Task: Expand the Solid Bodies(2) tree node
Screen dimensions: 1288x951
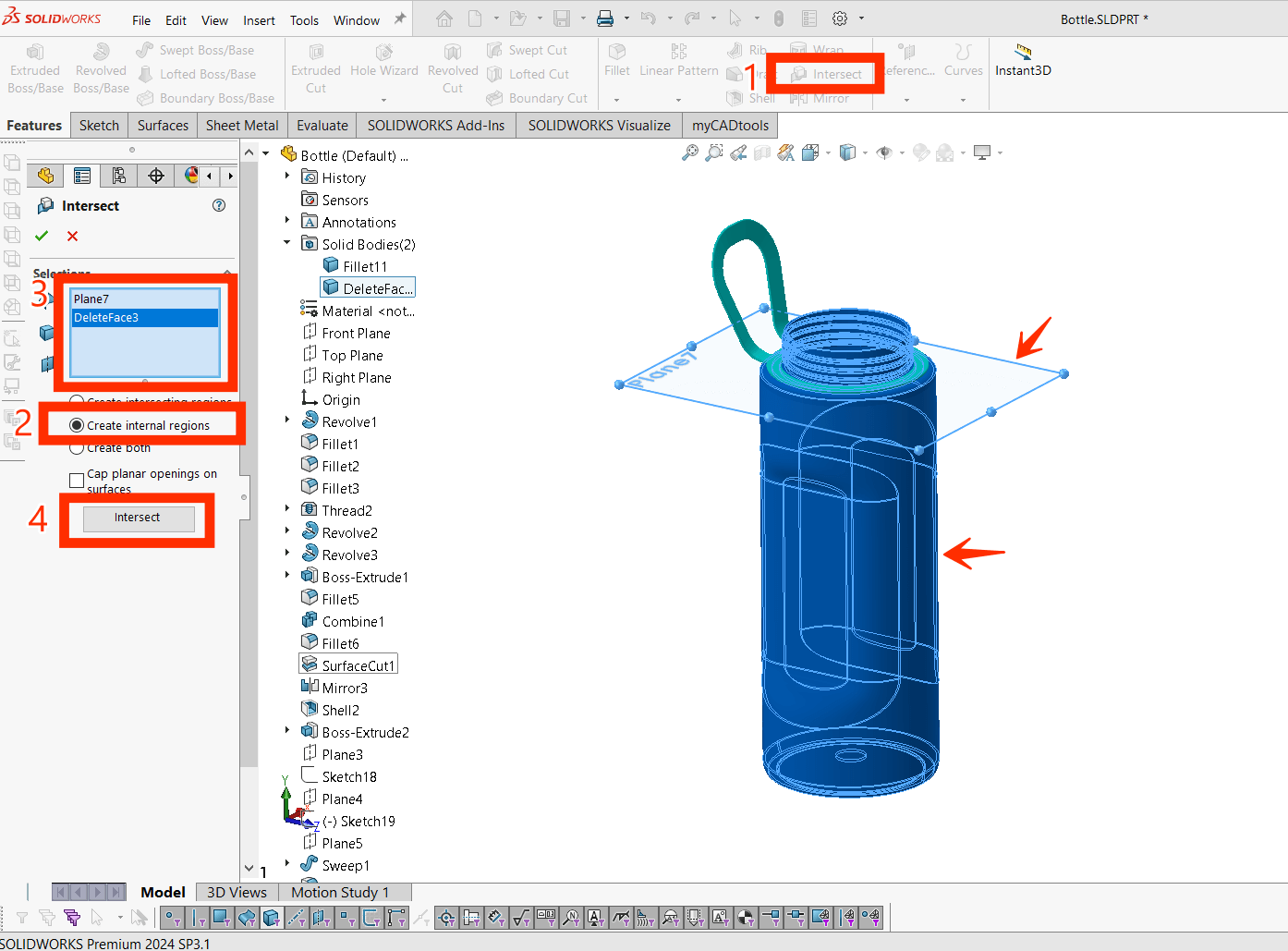Action: pos(286,243)
